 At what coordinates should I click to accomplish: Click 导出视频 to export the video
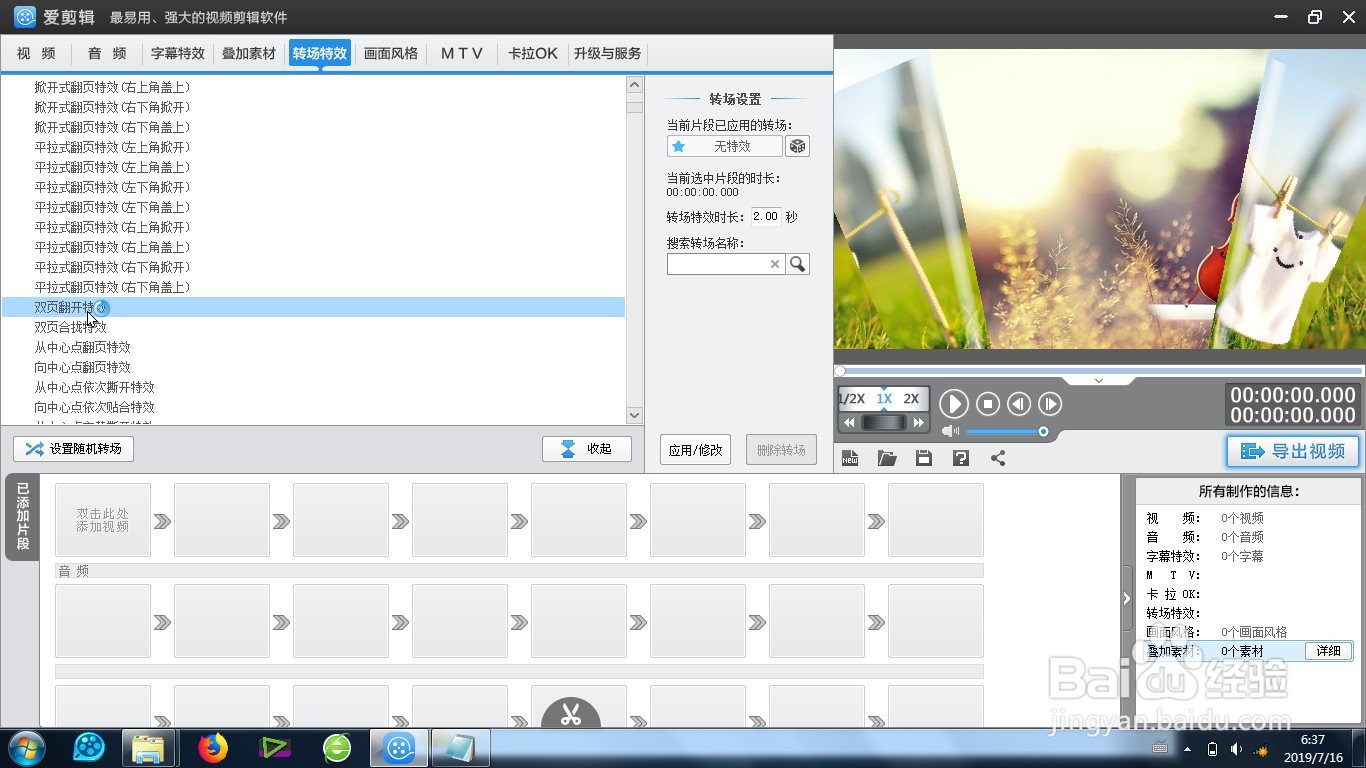point(1292,451)
